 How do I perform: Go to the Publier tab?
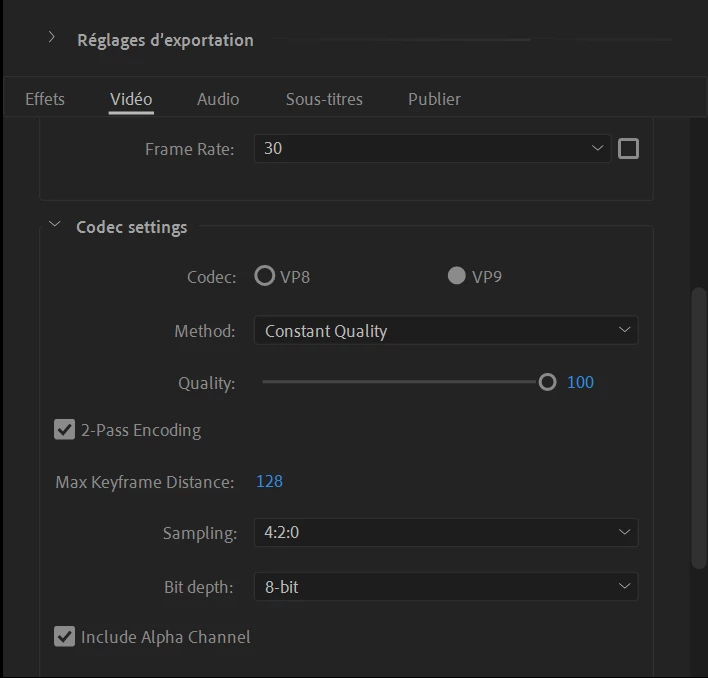(434, 99)
